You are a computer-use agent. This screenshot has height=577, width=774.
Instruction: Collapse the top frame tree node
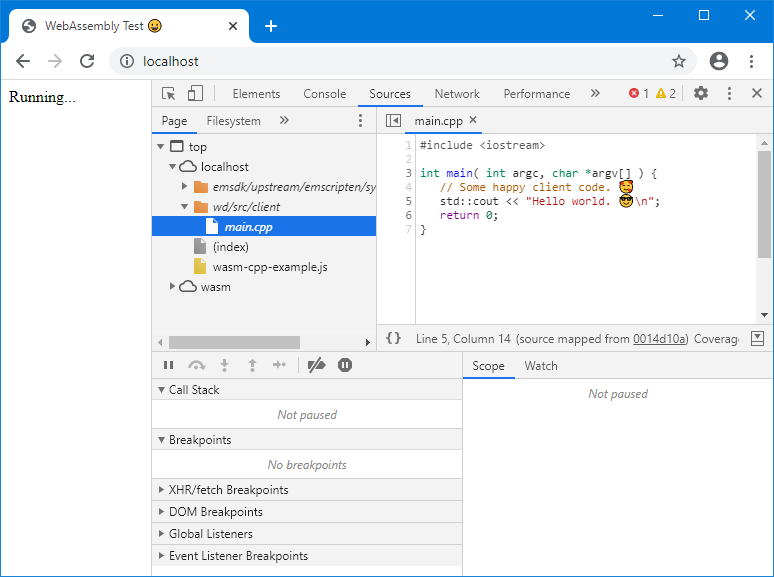click(x=160, y=147)
